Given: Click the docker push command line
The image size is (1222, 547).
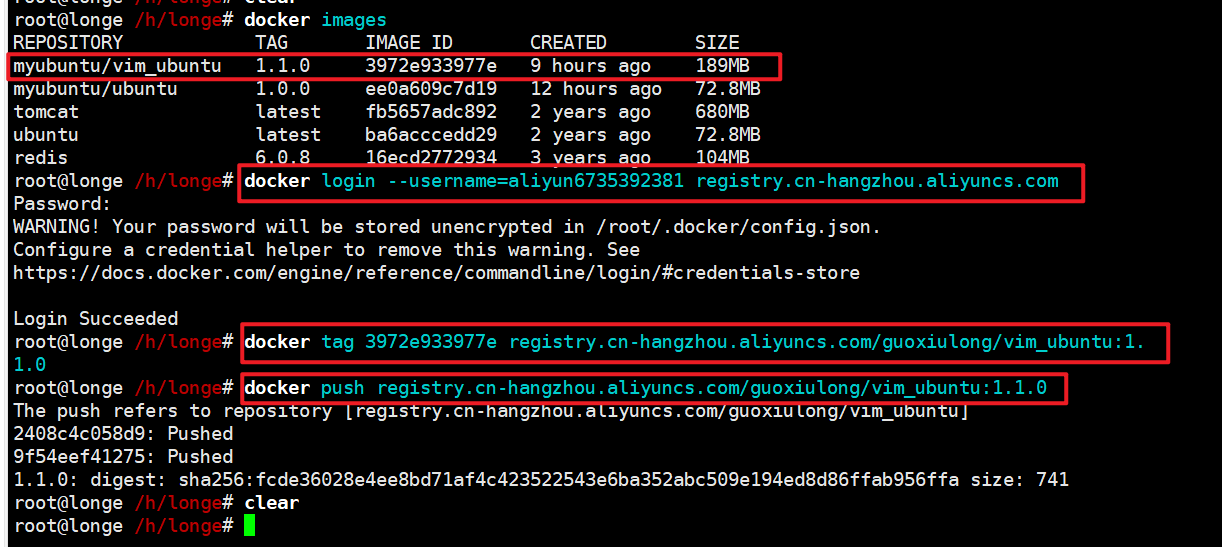Looking at the screenshot, I should (645, 388).
